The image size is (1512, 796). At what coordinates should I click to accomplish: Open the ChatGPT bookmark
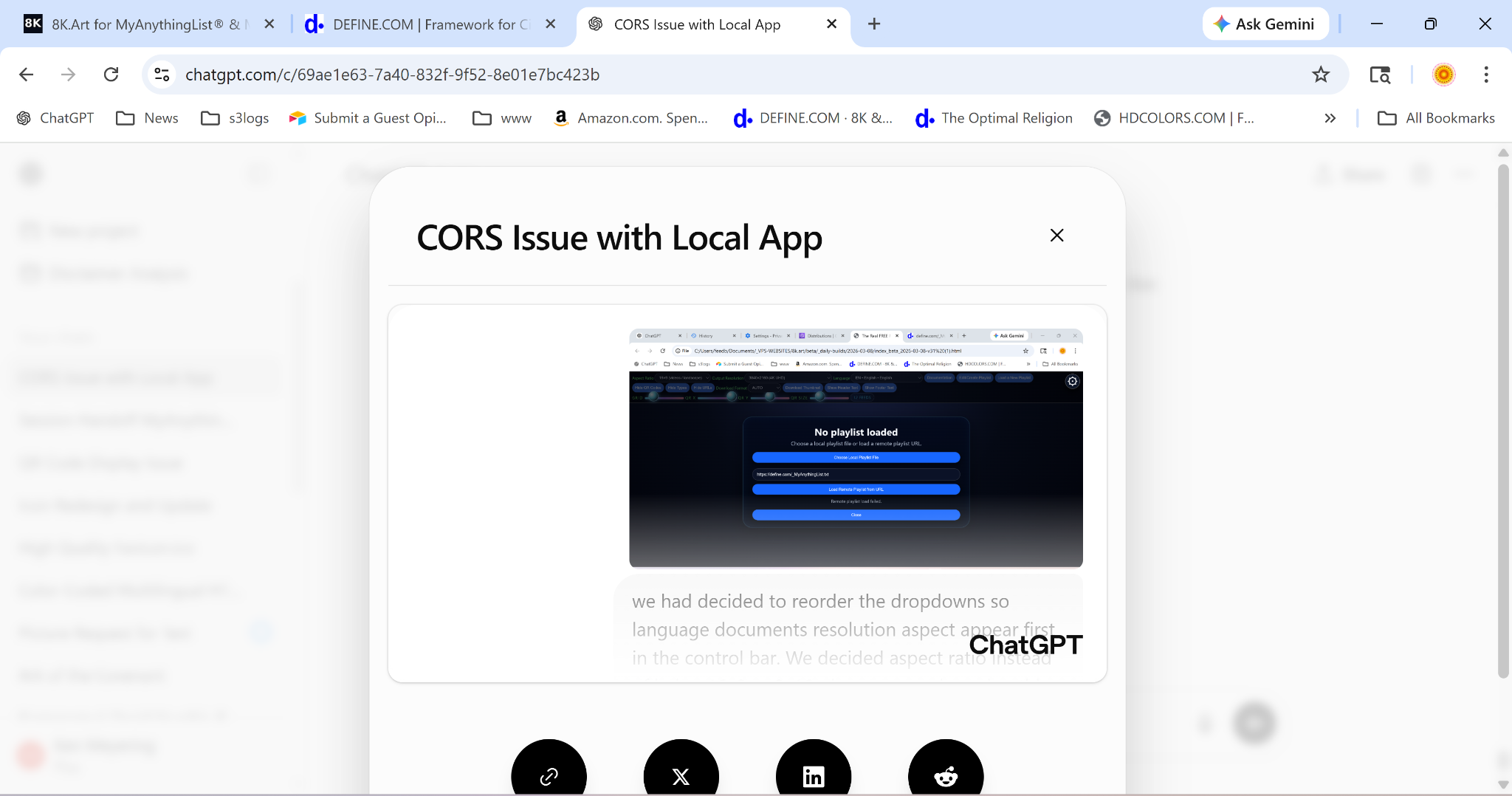coord(55,118)
